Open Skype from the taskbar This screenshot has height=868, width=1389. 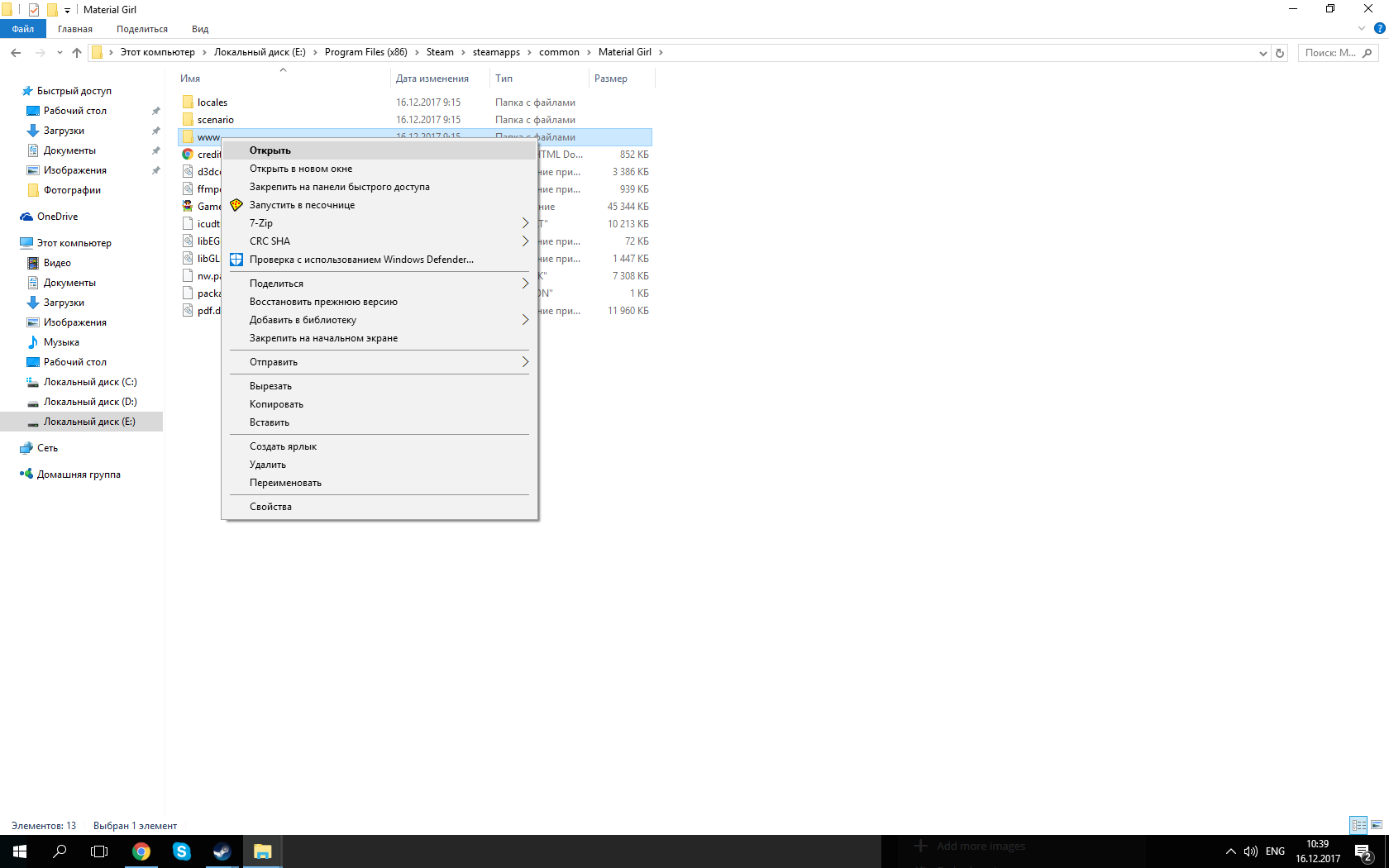(182, 851)
